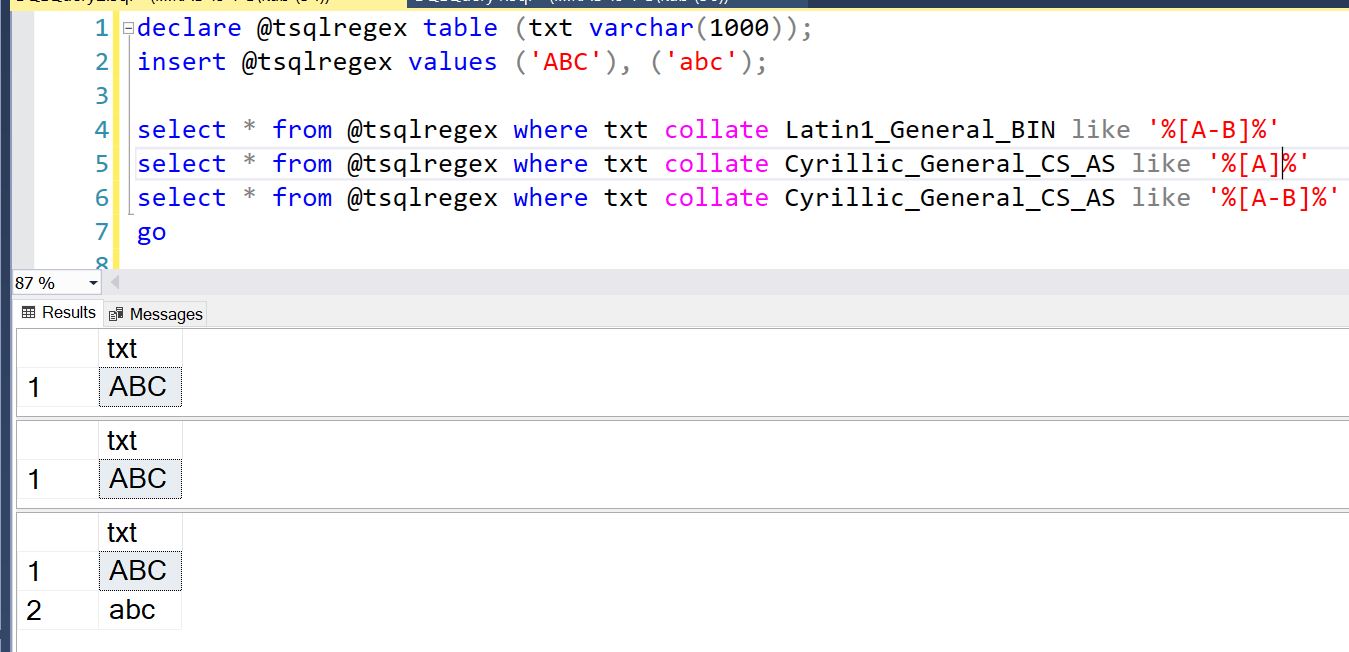Click the insert keyword on line 2
This screenshot has width=1349, height=652.
coord(181,62)
